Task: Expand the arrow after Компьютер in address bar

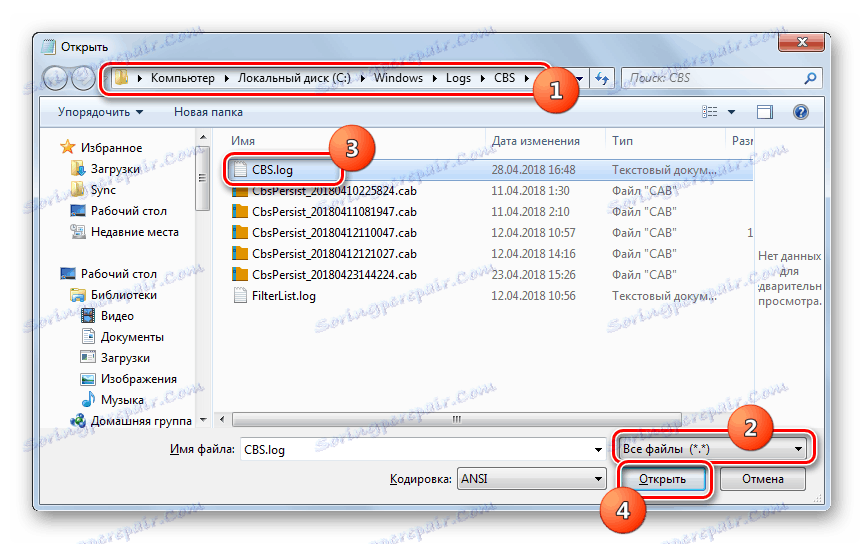Action: [226, 78]
